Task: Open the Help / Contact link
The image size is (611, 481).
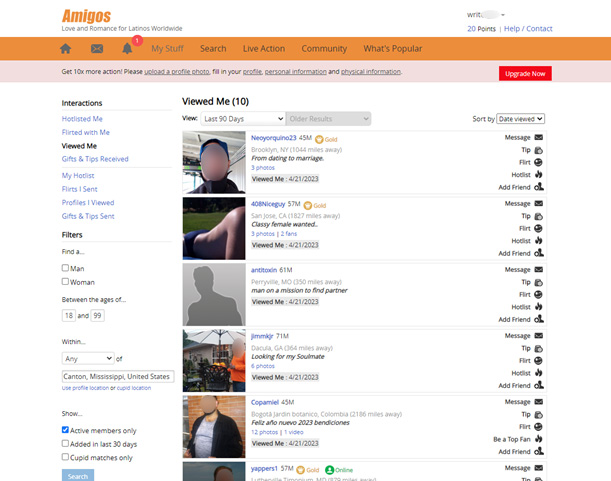Action: pos(528,28)
